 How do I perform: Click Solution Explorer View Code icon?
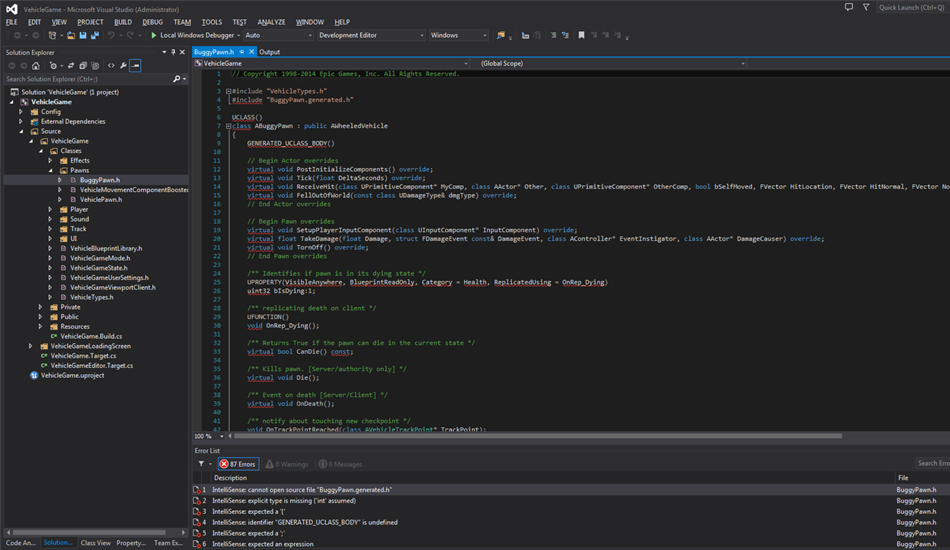(x=111, y=65)
